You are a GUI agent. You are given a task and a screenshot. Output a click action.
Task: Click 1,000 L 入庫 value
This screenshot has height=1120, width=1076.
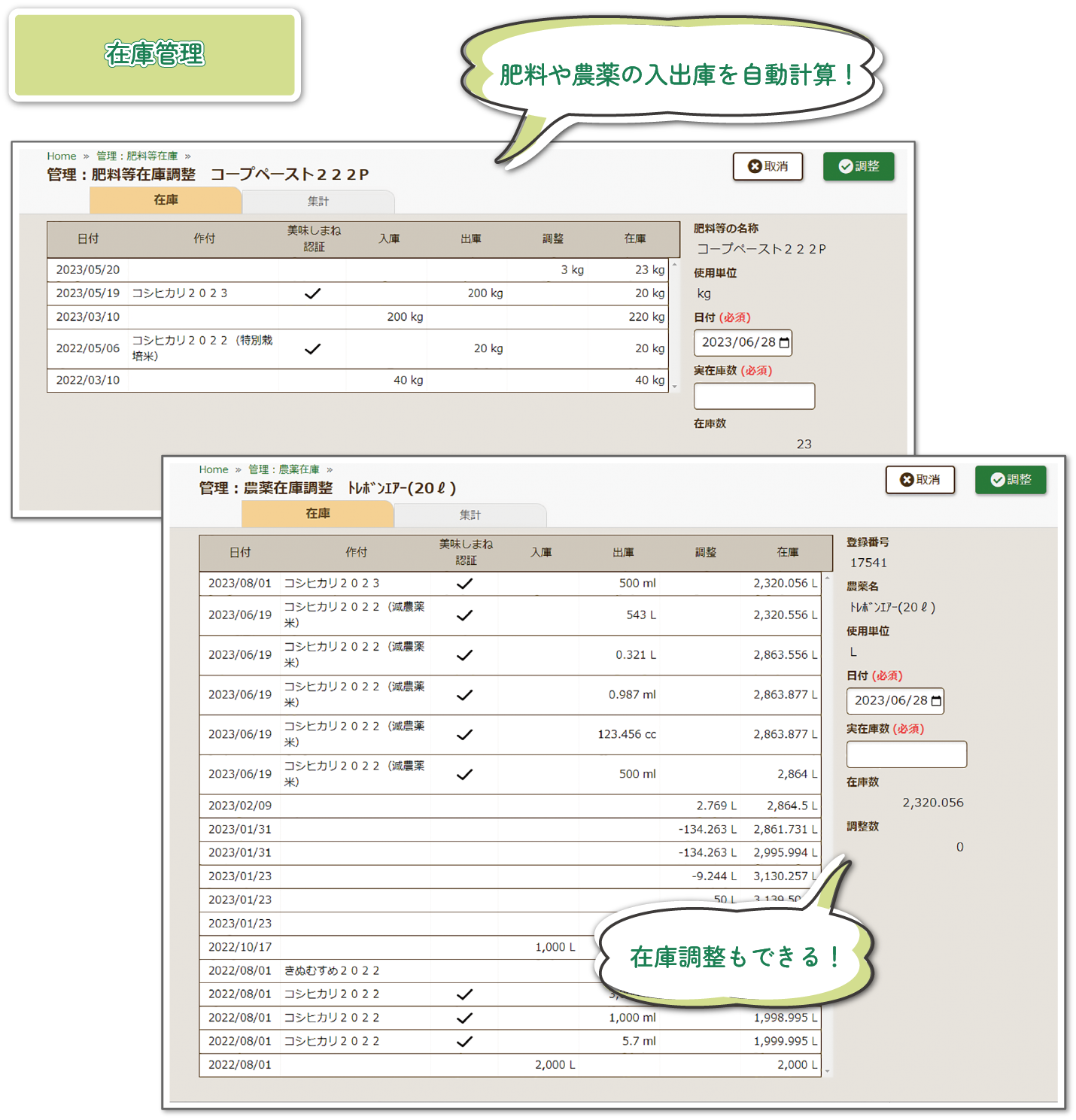coord(555,947)
